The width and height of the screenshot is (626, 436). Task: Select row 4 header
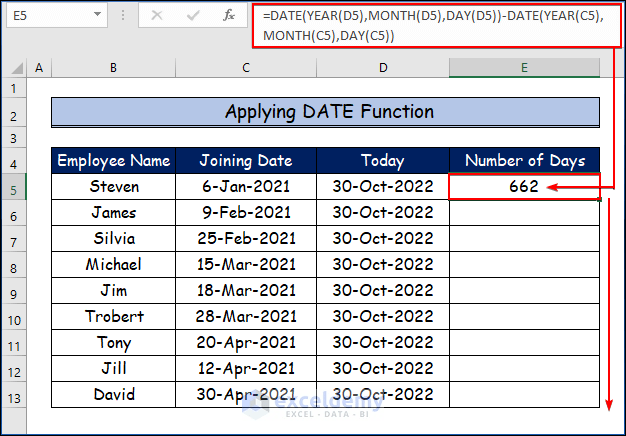[14, 161]
